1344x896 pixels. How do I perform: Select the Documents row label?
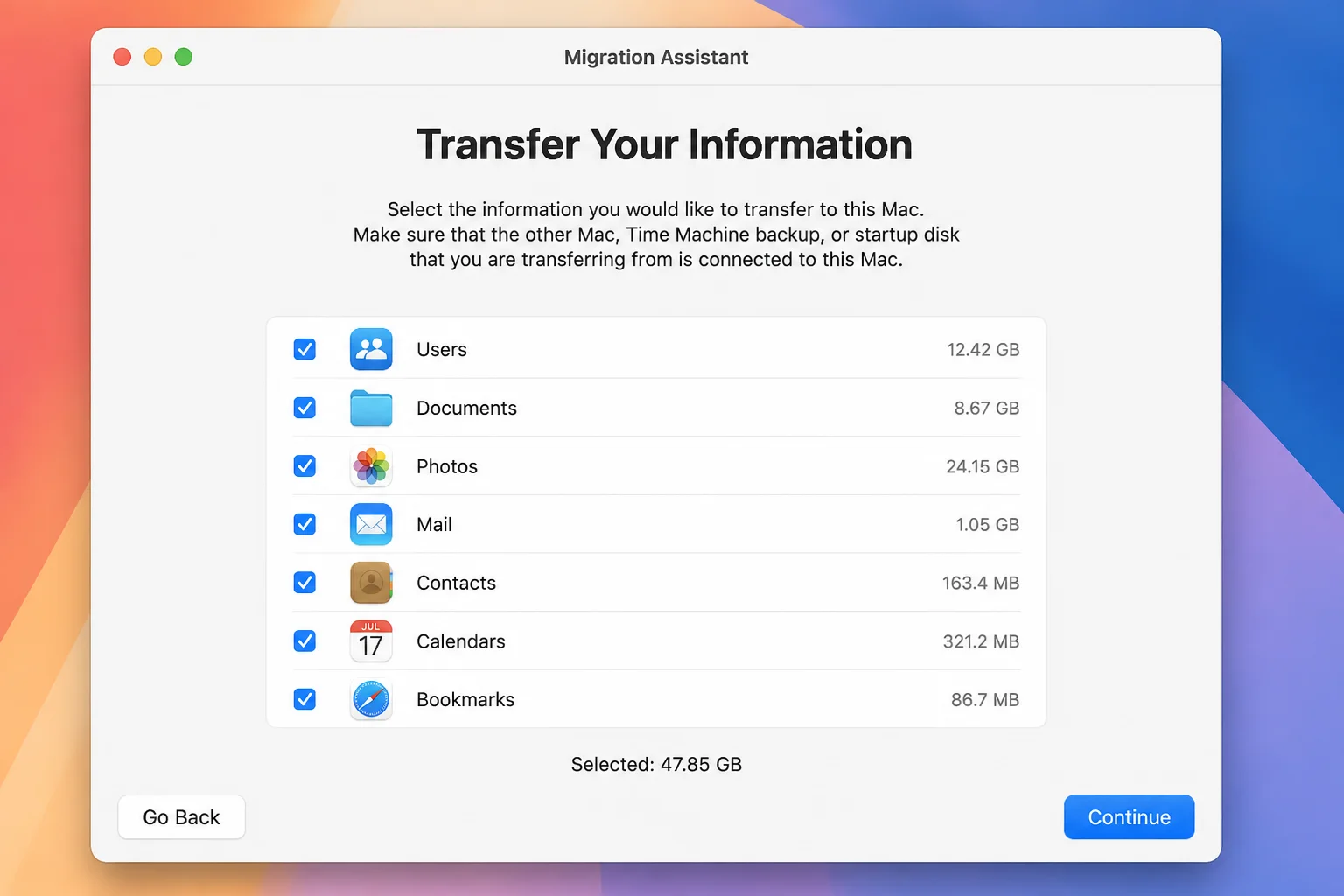[466, 408]
